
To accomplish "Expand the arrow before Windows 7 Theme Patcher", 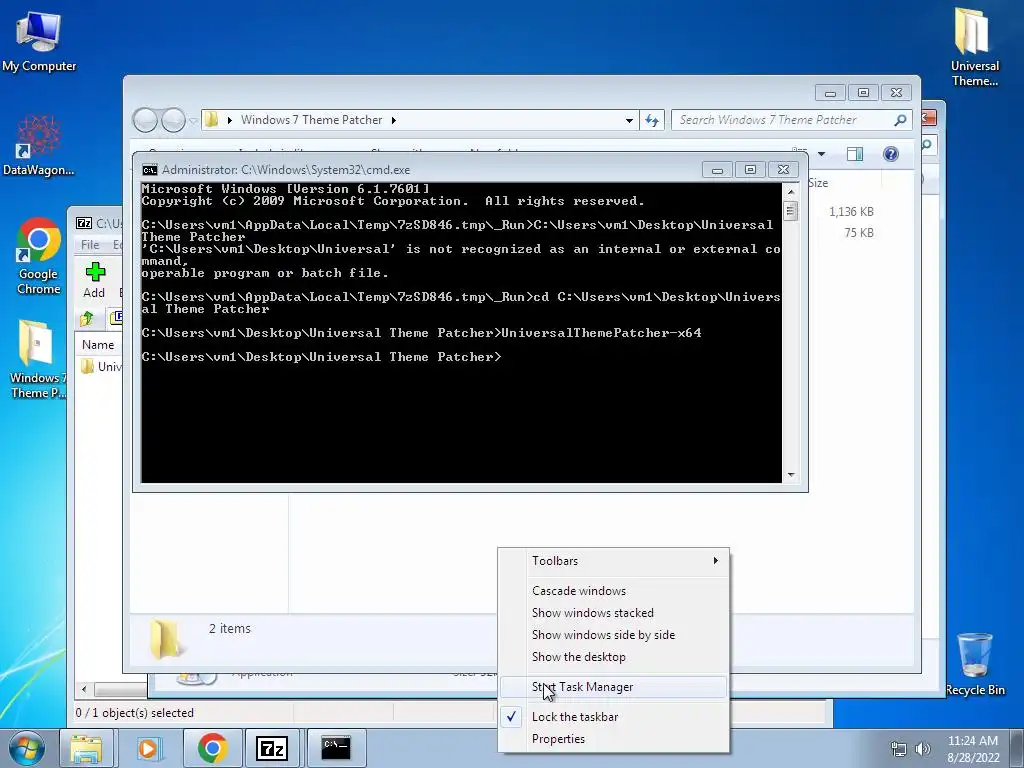I will click(x=229, y=120).
